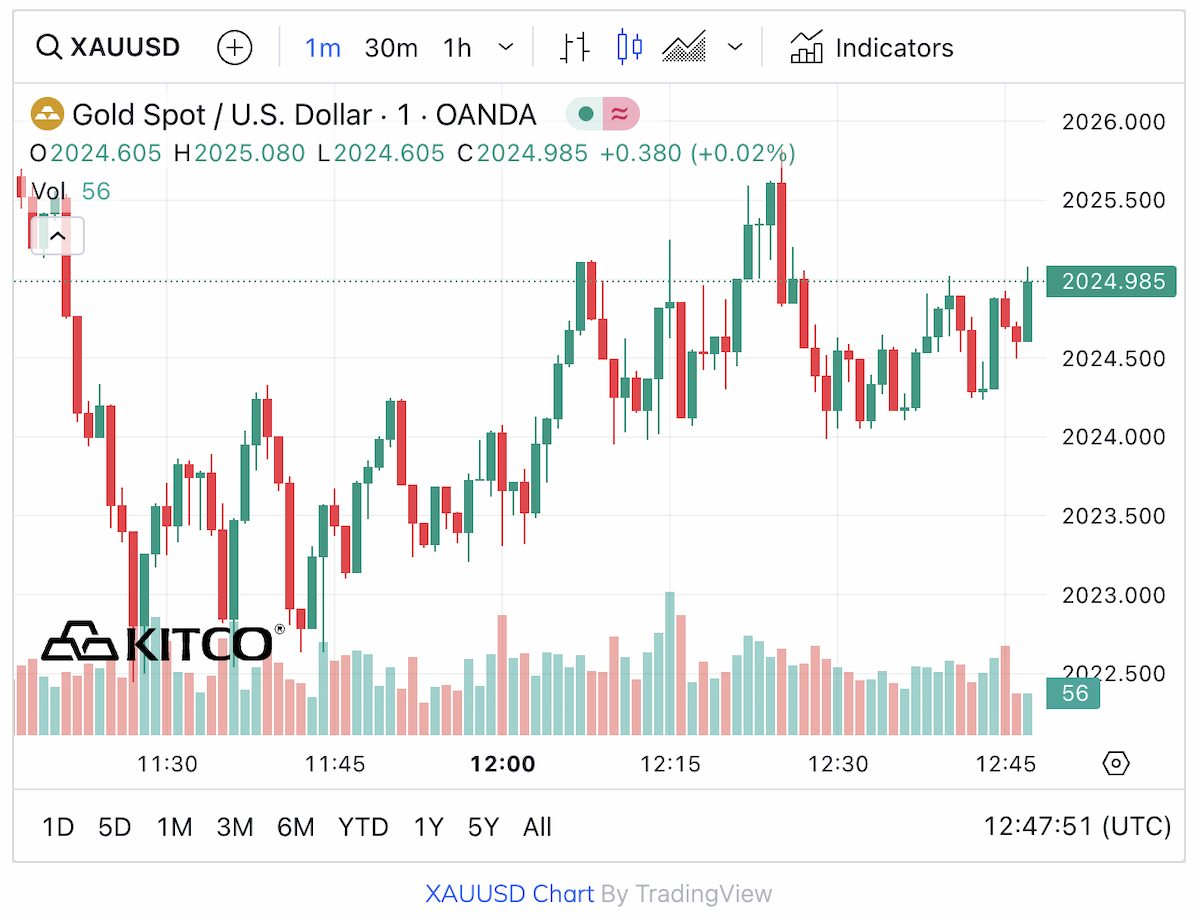Expand the chart style dropdown chevron

tap(735, 47)
